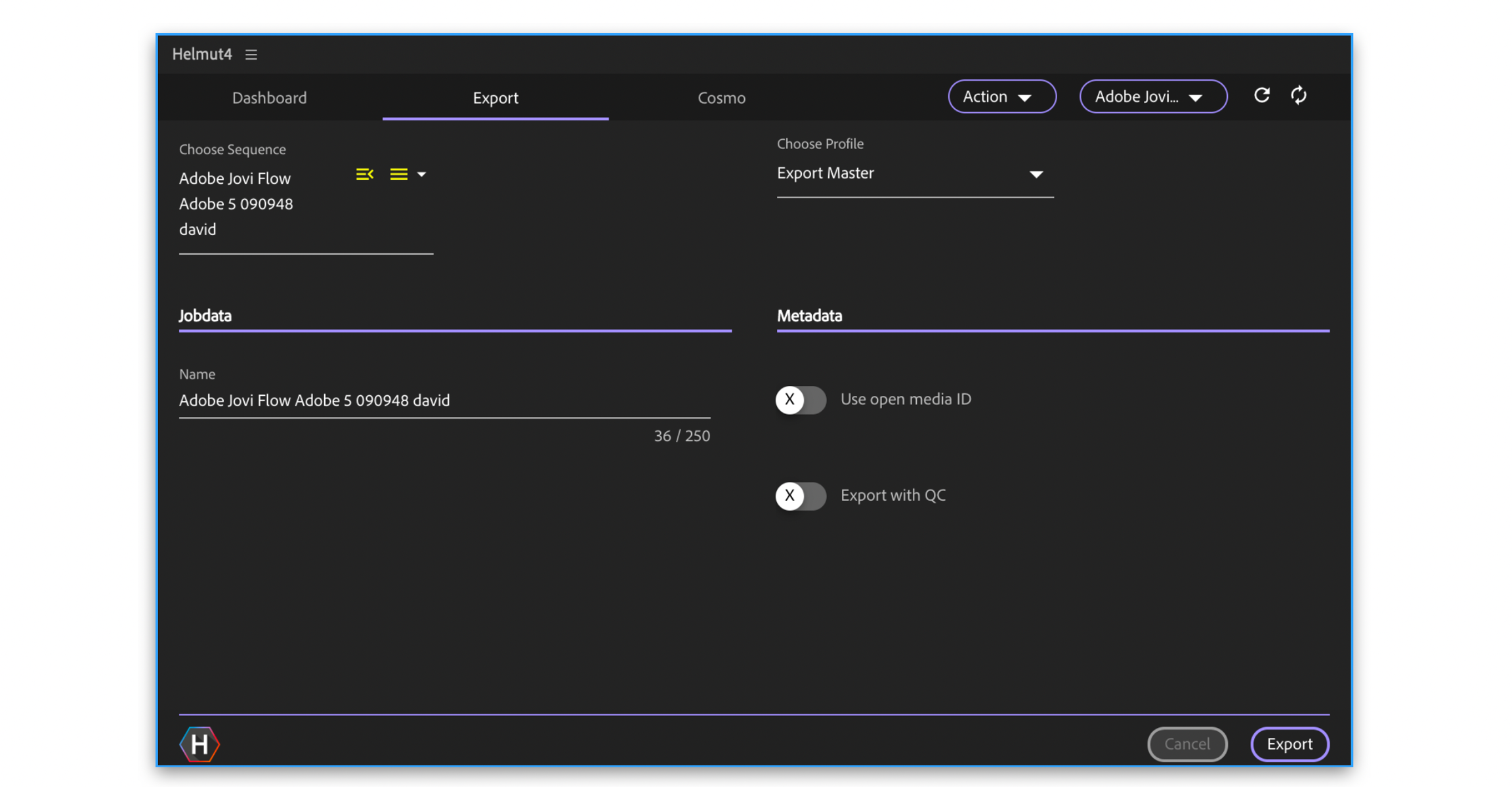Click the Metadata section header
1512x787 pixels.
[809, 316]
